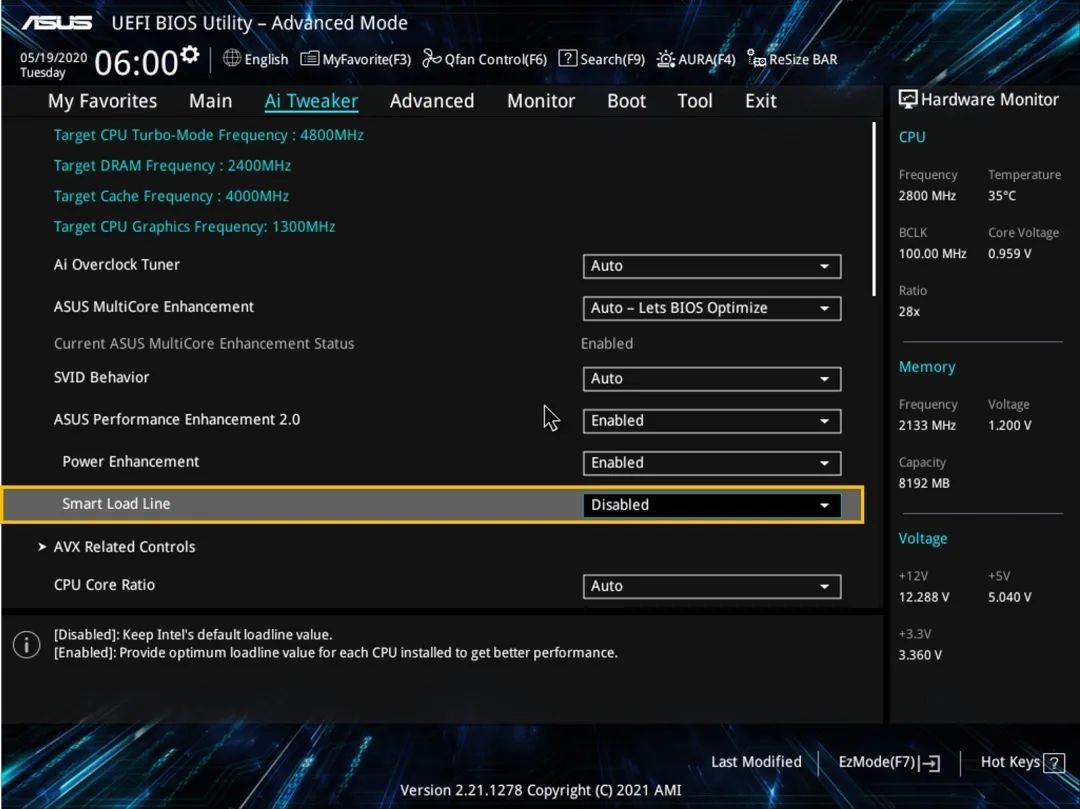Click the Ai Overclock Tuner label
This screenshot has width=1080, height=809.
tap(116, 265)
